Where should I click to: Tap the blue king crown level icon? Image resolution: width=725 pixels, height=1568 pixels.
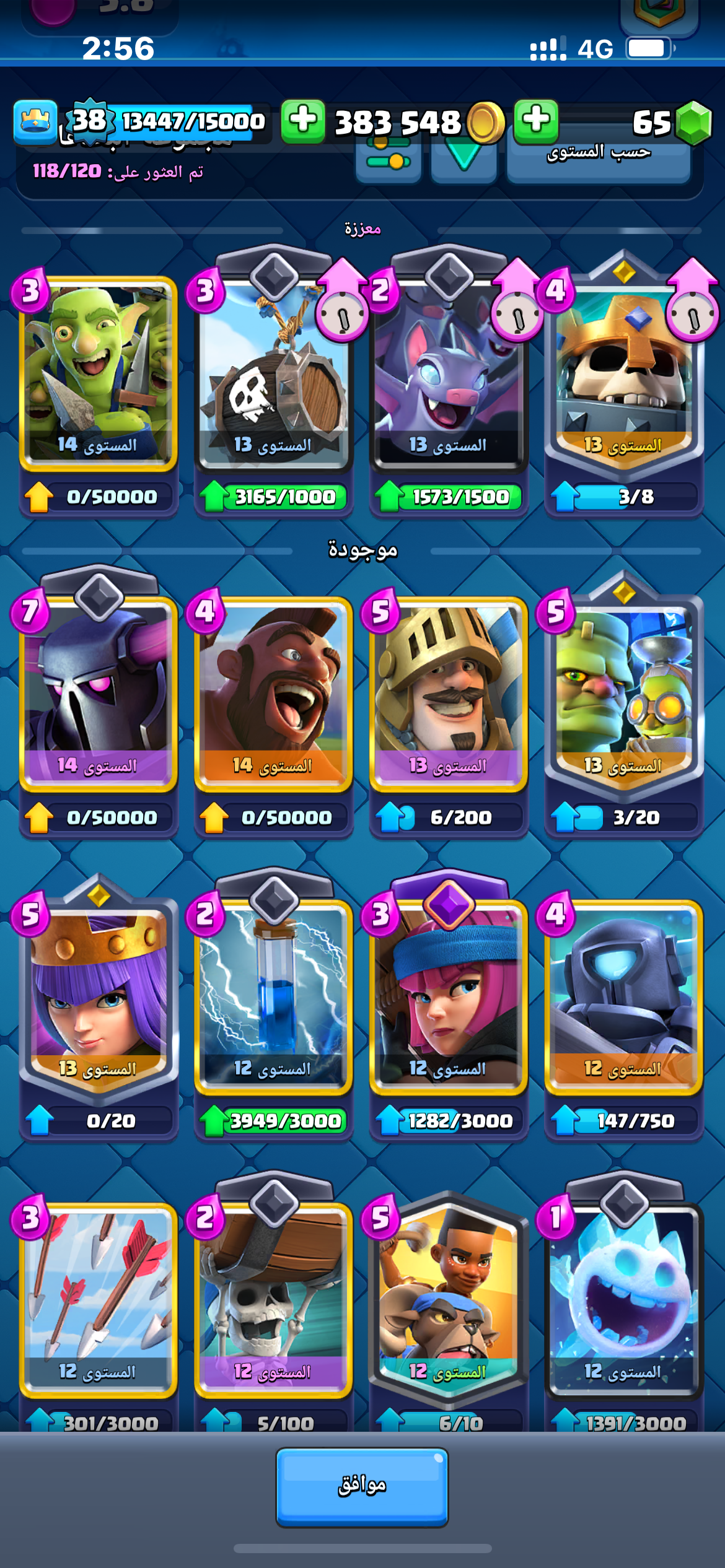tap(36, 121)
